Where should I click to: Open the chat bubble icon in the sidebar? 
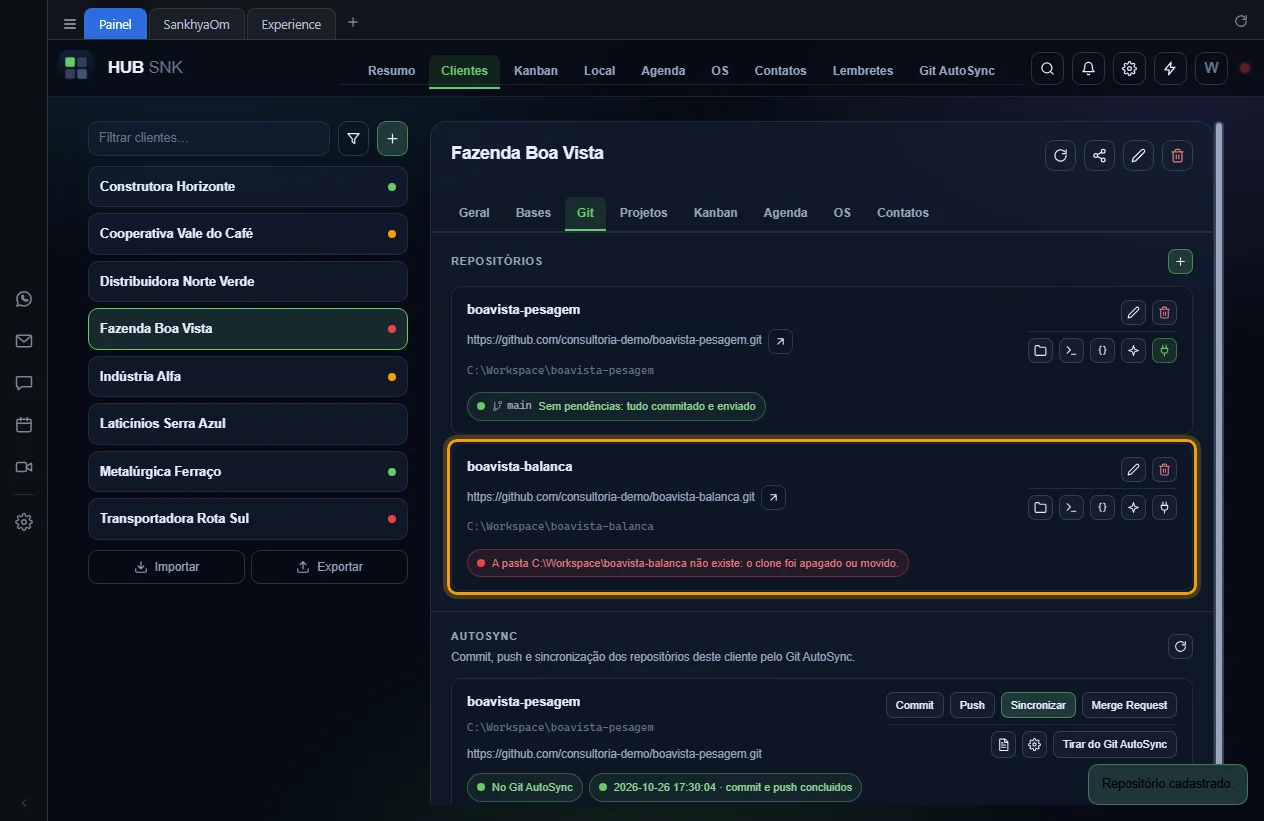tap(24, 383)
